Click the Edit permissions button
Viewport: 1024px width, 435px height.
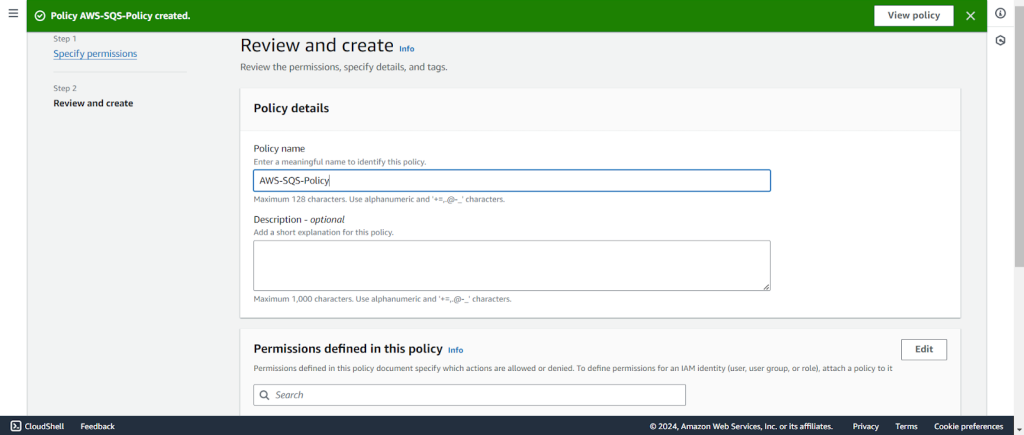pyautogui.click(x=924, y=349)
